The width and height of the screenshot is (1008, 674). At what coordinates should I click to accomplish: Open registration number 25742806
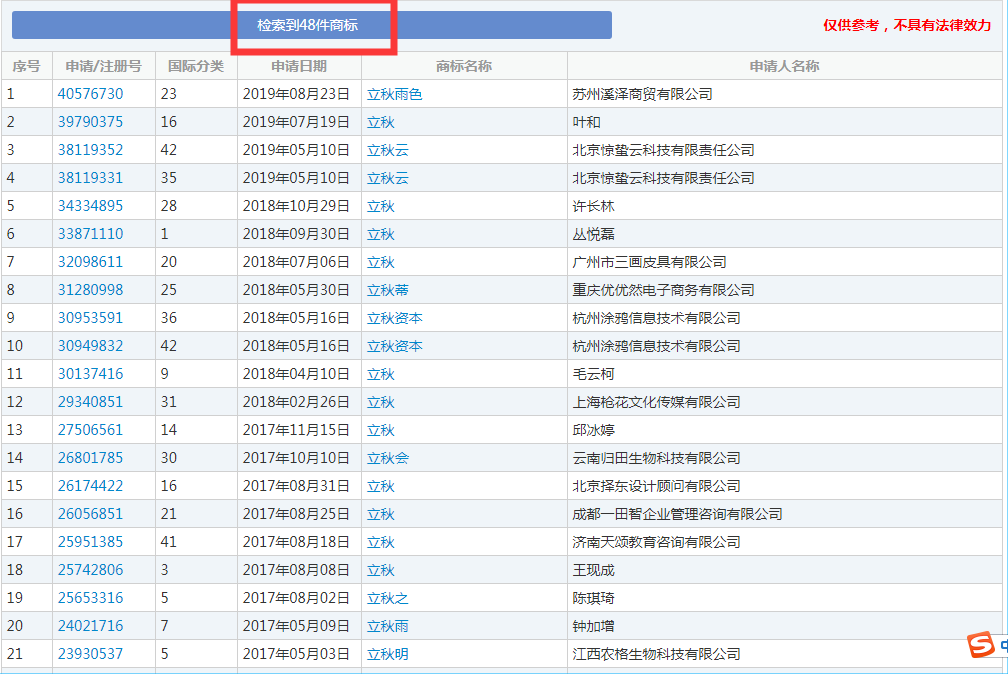point(90,570)
